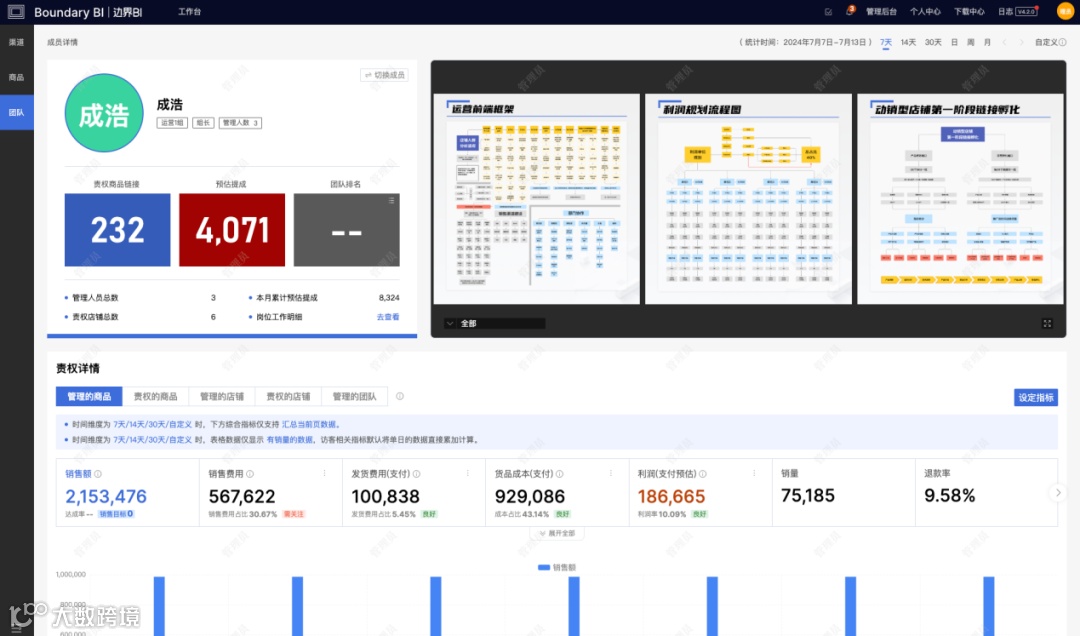This screenshot has width=1080, height=636.
Task: Select 14天 time range
Action: [908, 42]
